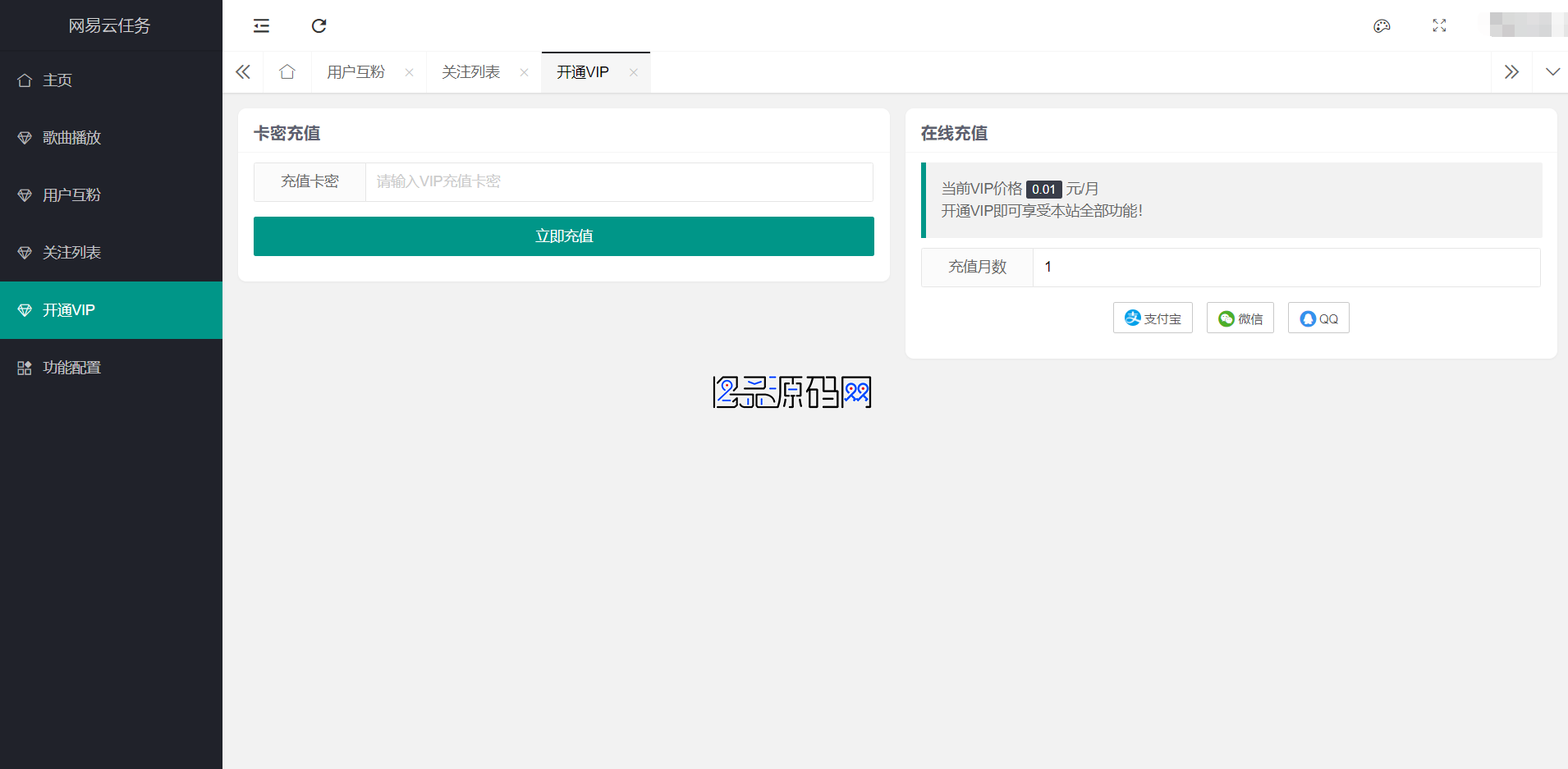1568x769 pixels.
Task: Switch to the 用户互粉 tab
Action: pos(355,72)
